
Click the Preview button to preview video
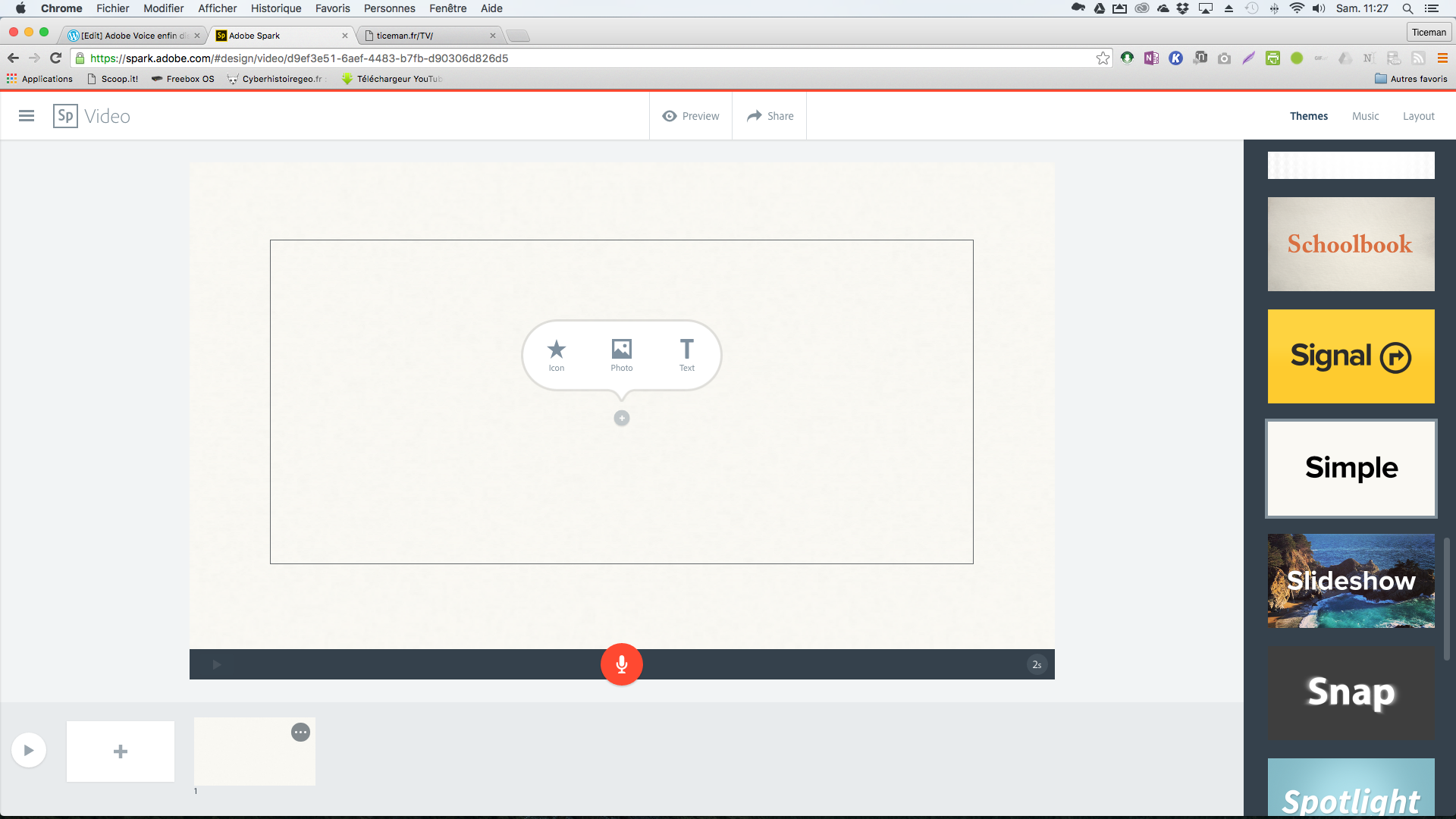click(690, 116)
